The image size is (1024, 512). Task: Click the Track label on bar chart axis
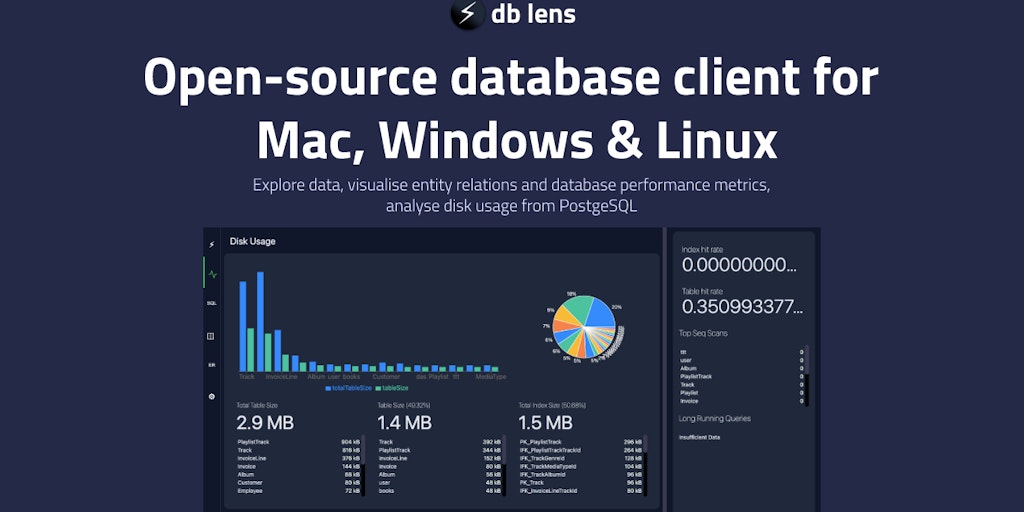point(247,377)
